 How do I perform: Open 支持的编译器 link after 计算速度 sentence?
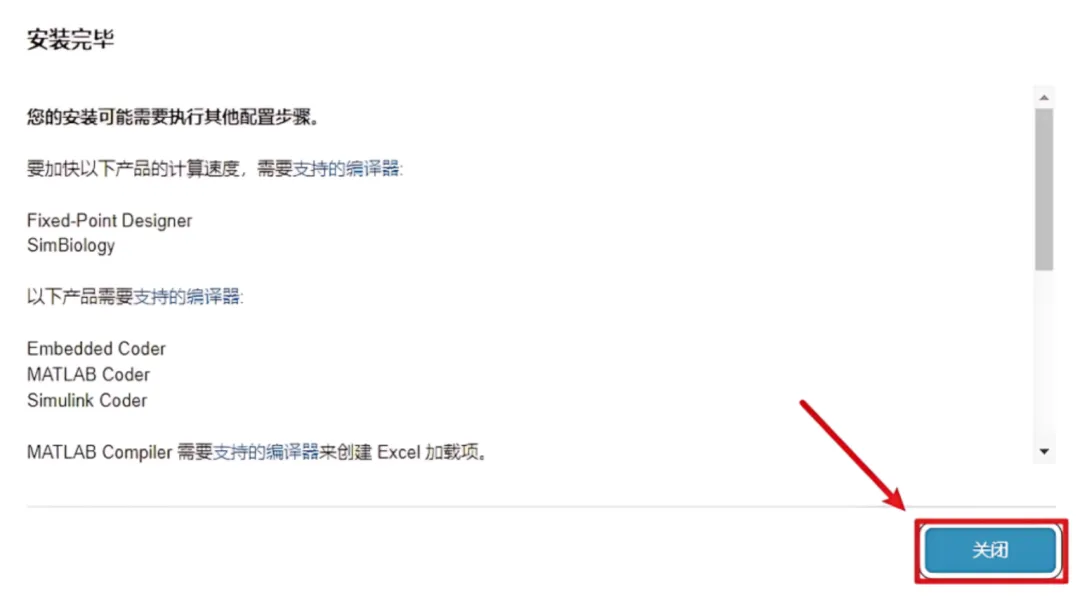click(346, 169)
